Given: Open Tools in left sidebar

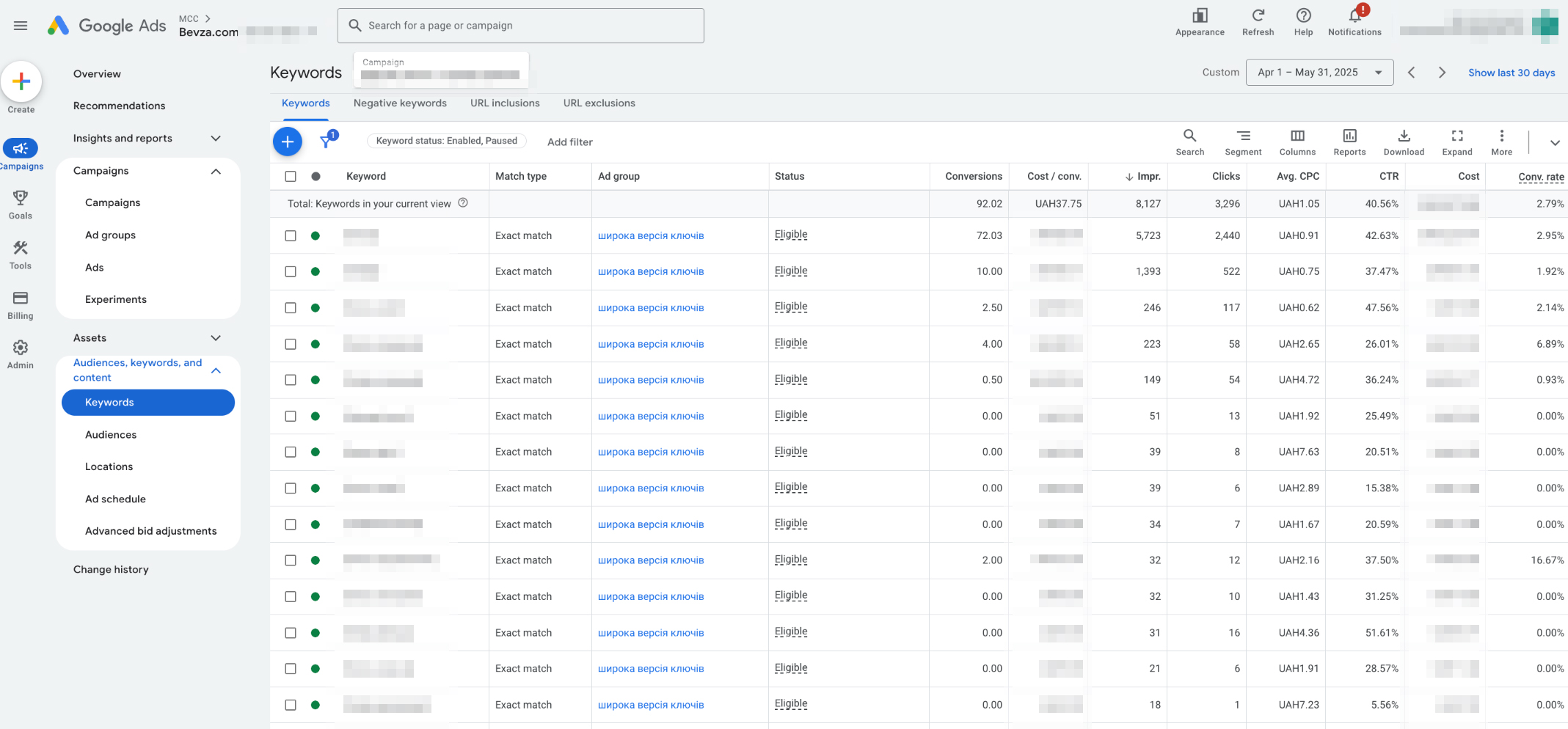Looking at the screenshot, I should click(21, 254).
